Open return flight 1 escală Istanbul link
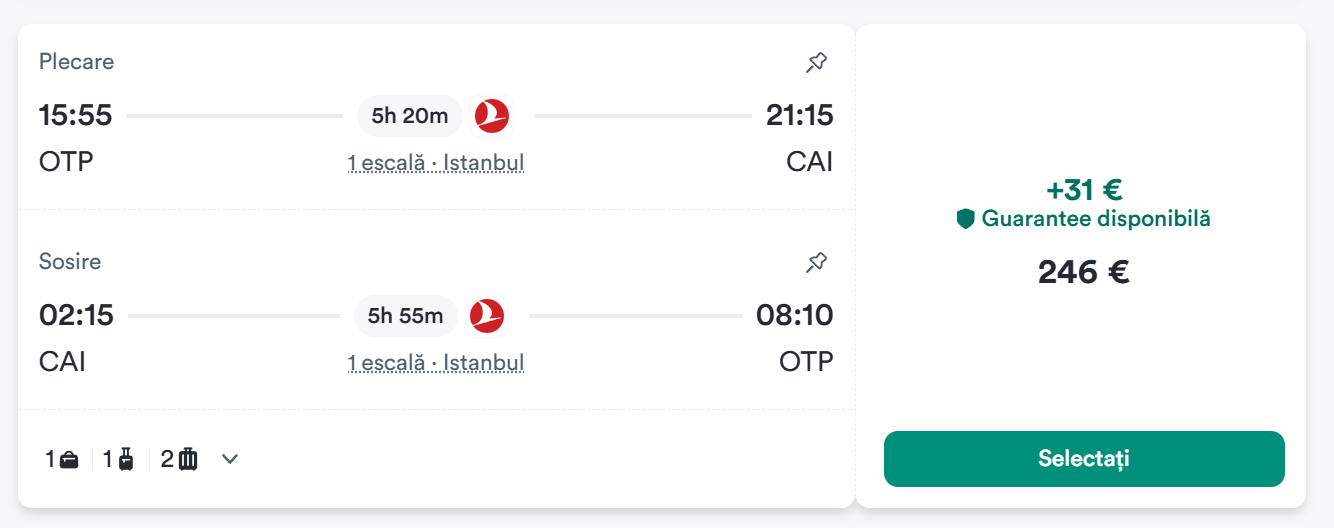The height and width of the screenshot is (528, 1334). point(436,363)
